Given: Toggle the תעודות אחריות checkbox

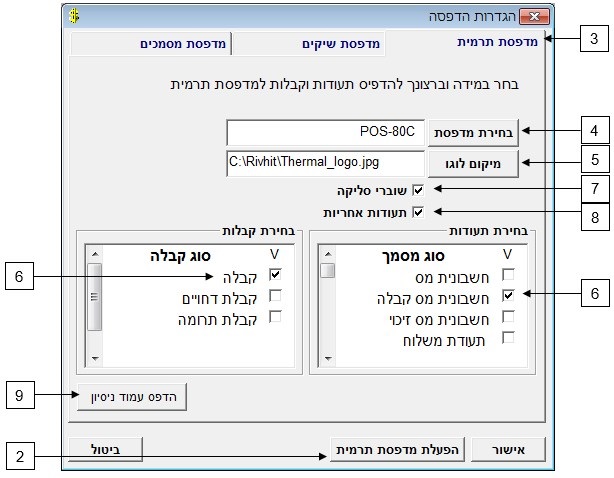Looking at the screenshot, I should (x=418, y=212).
